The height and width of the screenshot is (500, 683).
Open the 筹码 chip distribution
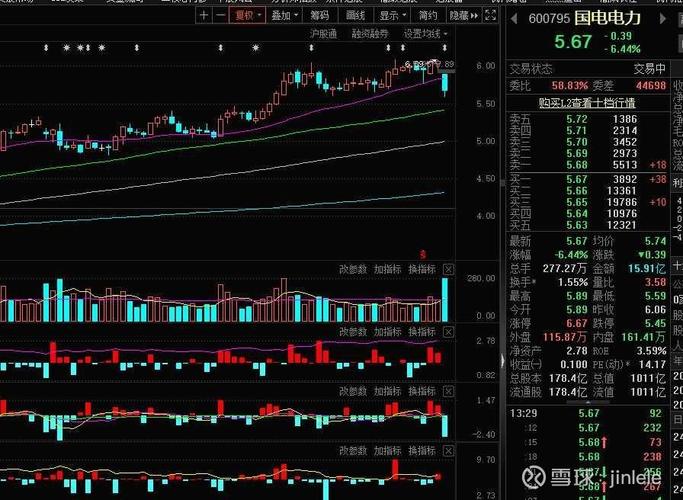click(319, 16)
